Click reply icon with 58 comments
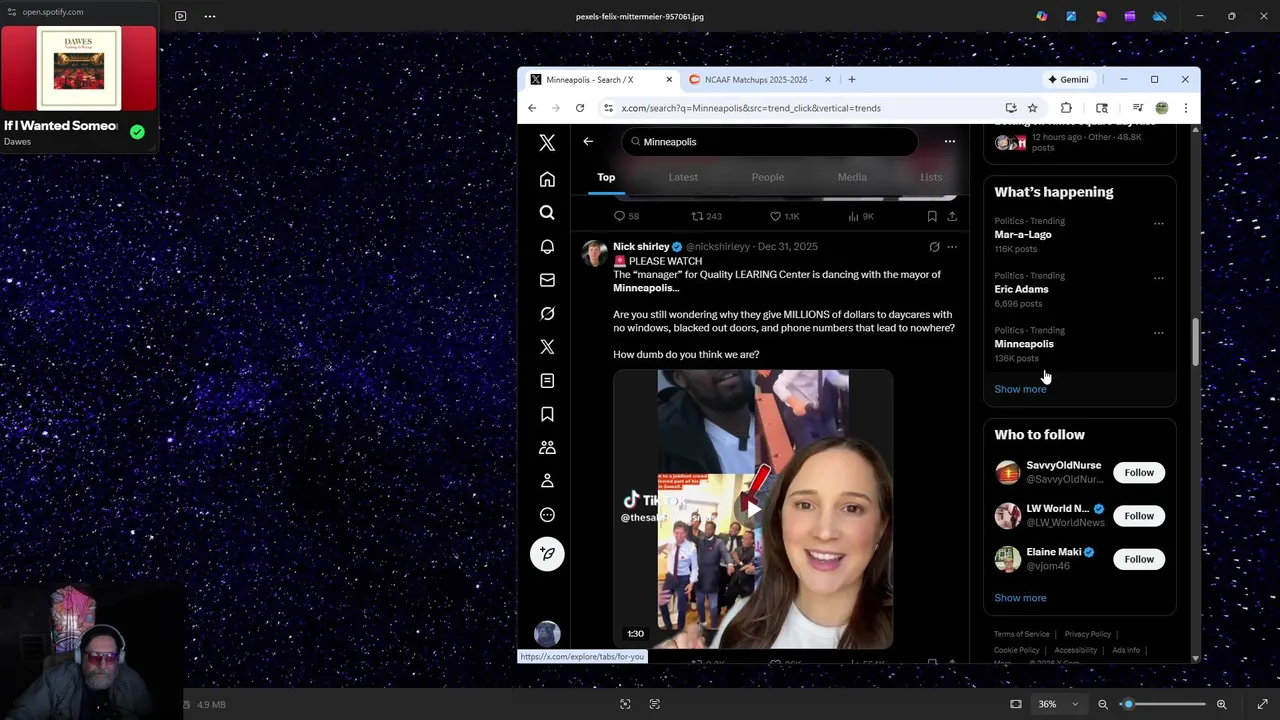 click(x=619, y=216)
